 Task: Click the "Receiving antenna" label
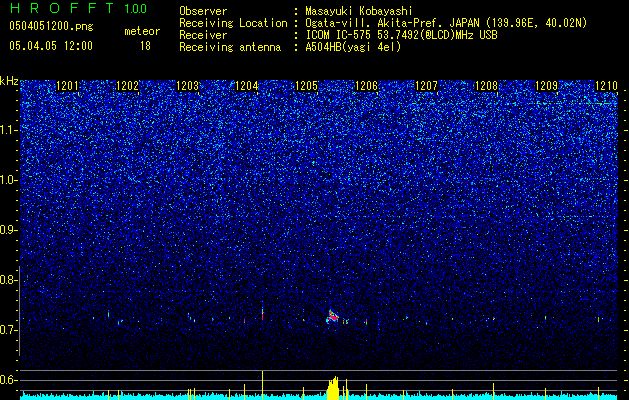[x=230, y=47]
